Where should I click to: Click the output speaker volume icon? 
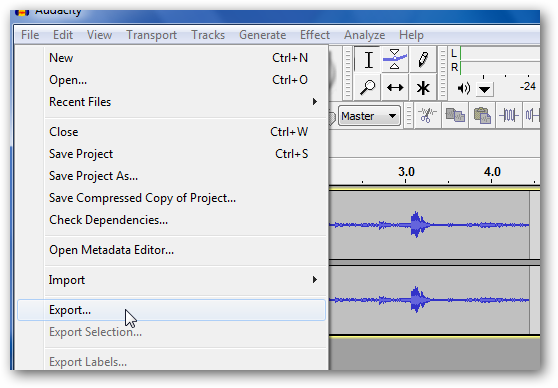click(x=464, y=88)
